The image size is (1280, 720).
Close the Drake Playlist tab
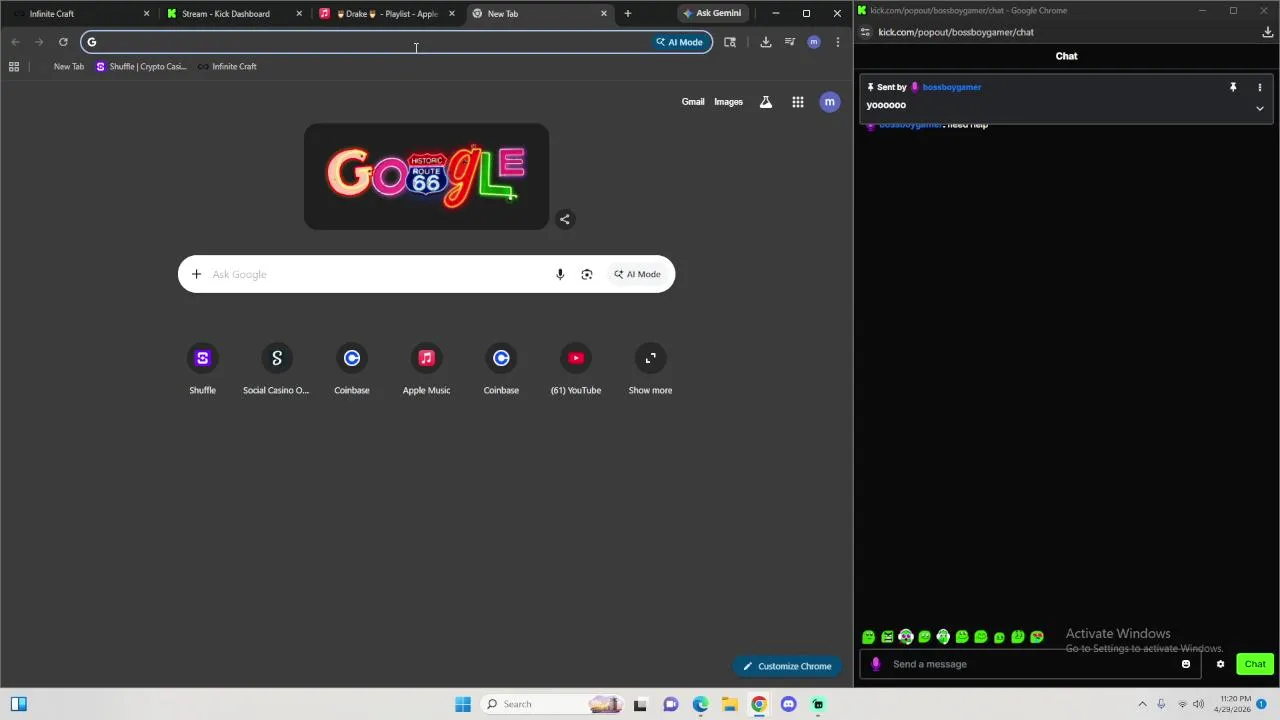coord(452,14)
